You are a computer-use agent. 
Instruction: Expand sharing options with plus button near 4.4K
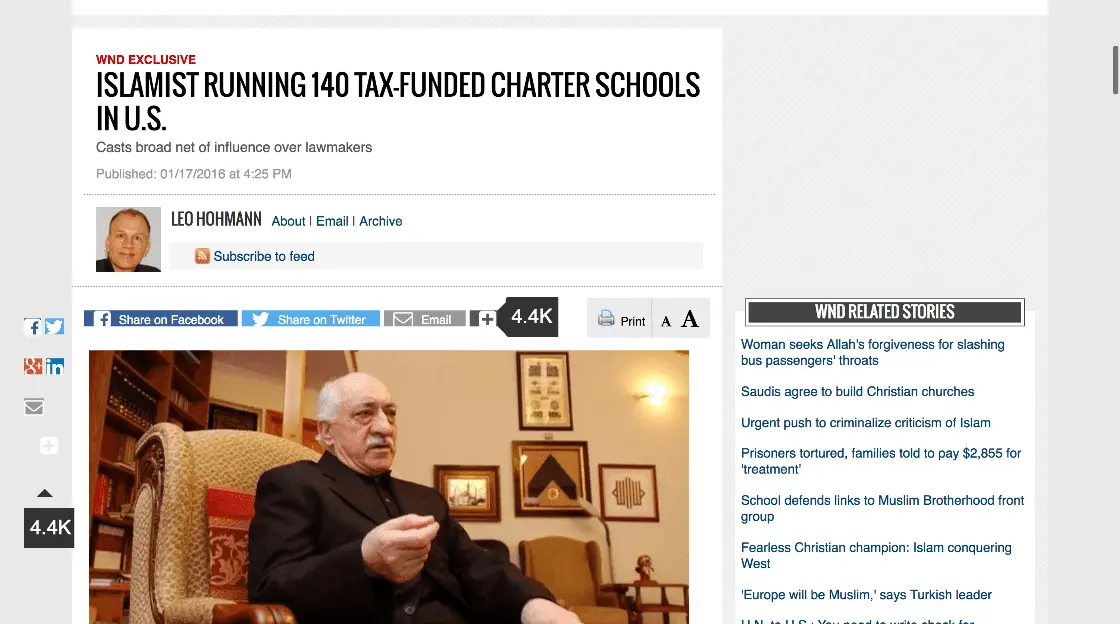point(484,319)
